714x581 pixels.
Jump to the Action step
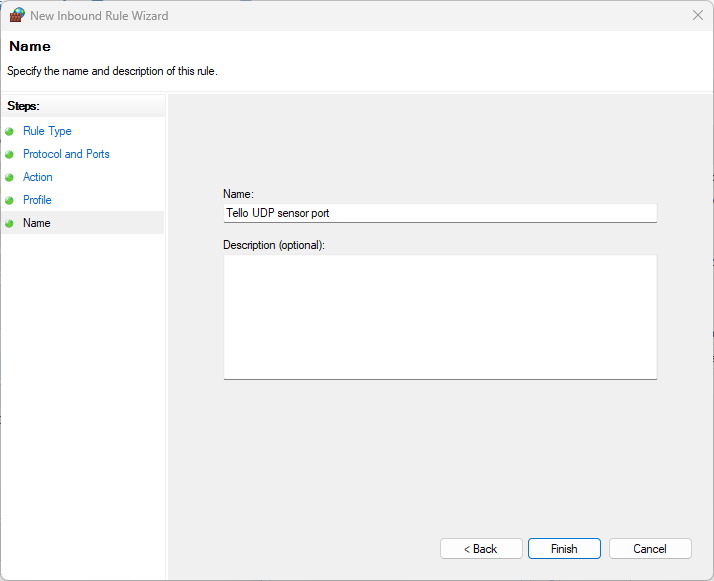[x=38, y=177]
